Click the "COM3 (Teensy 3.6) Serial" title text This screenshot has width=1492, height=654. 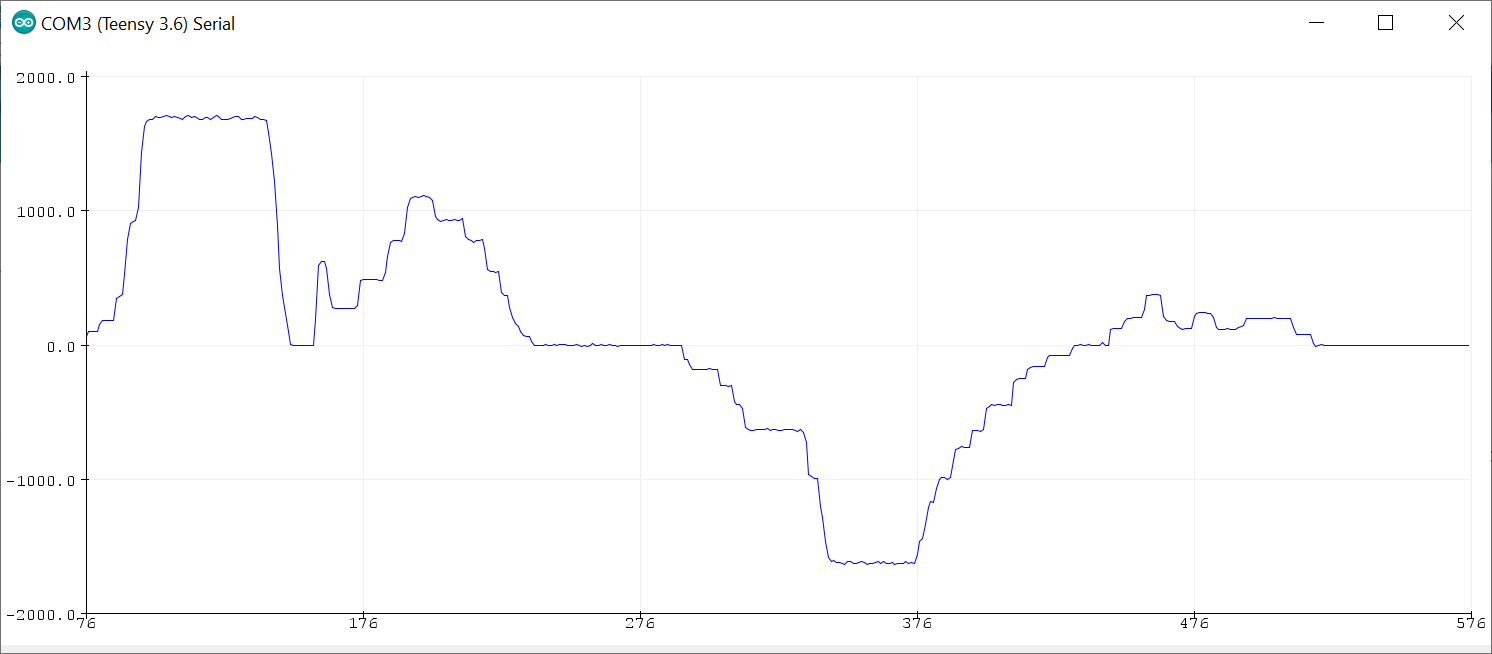click(x=138, y=24)
